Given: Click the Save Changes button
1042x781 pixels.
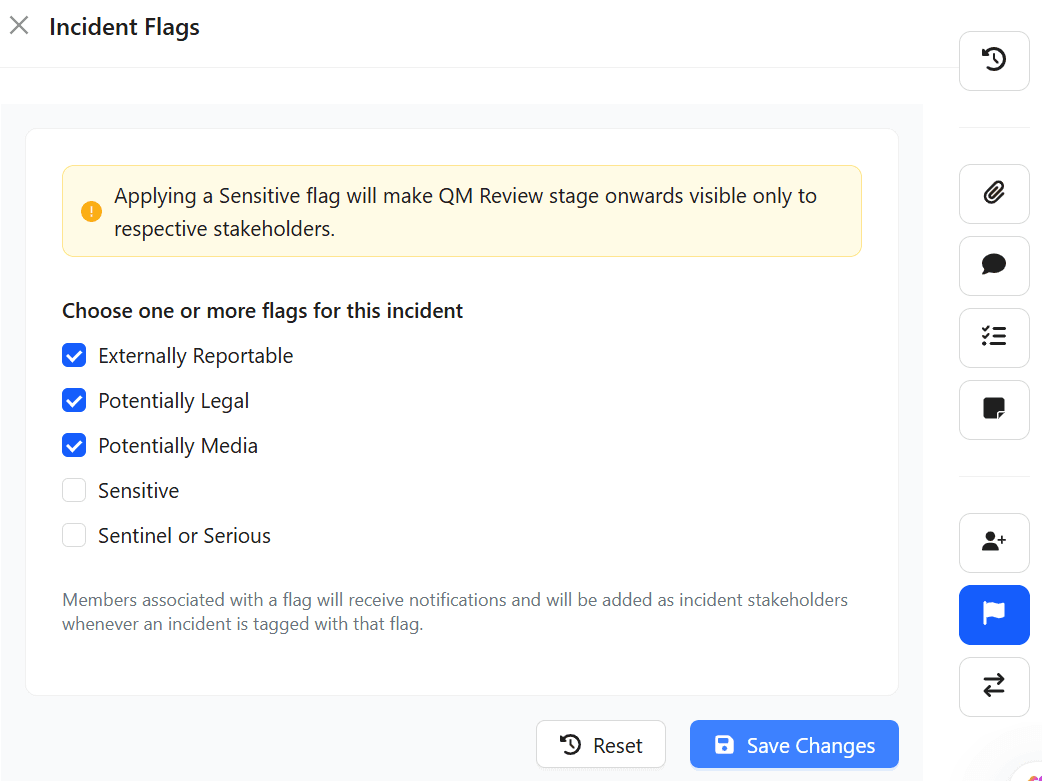Looking at the screenshot, I should (793, 744).
